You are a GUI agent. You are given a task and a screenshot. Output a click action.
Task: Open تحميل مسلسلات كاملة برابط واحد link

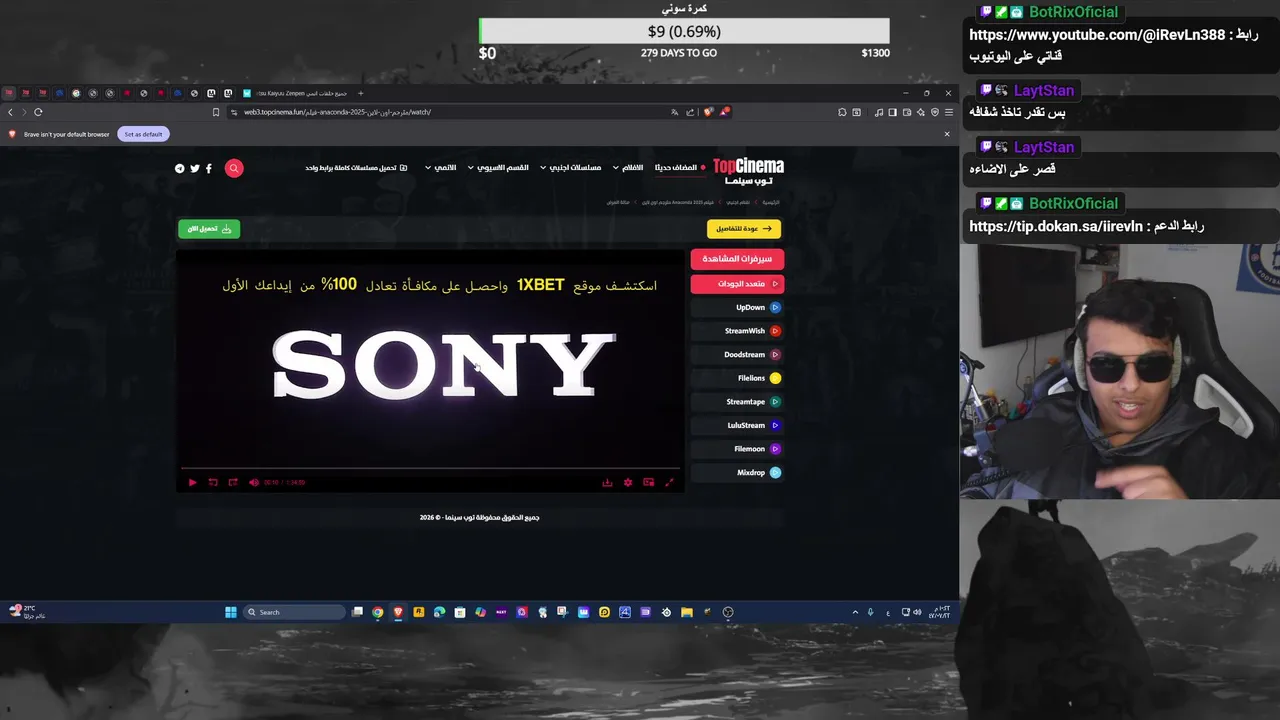(x=356, y=167)
